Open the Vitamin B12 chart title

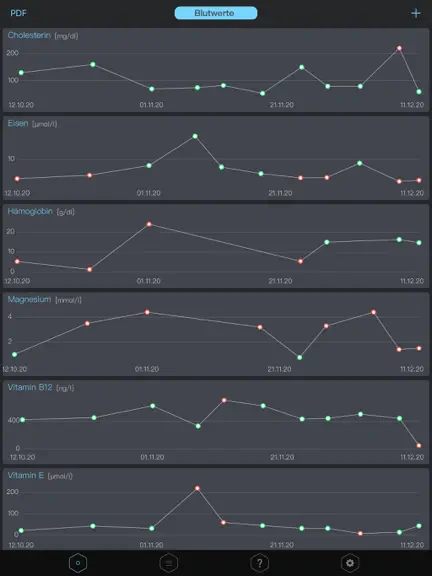point(30,387)
